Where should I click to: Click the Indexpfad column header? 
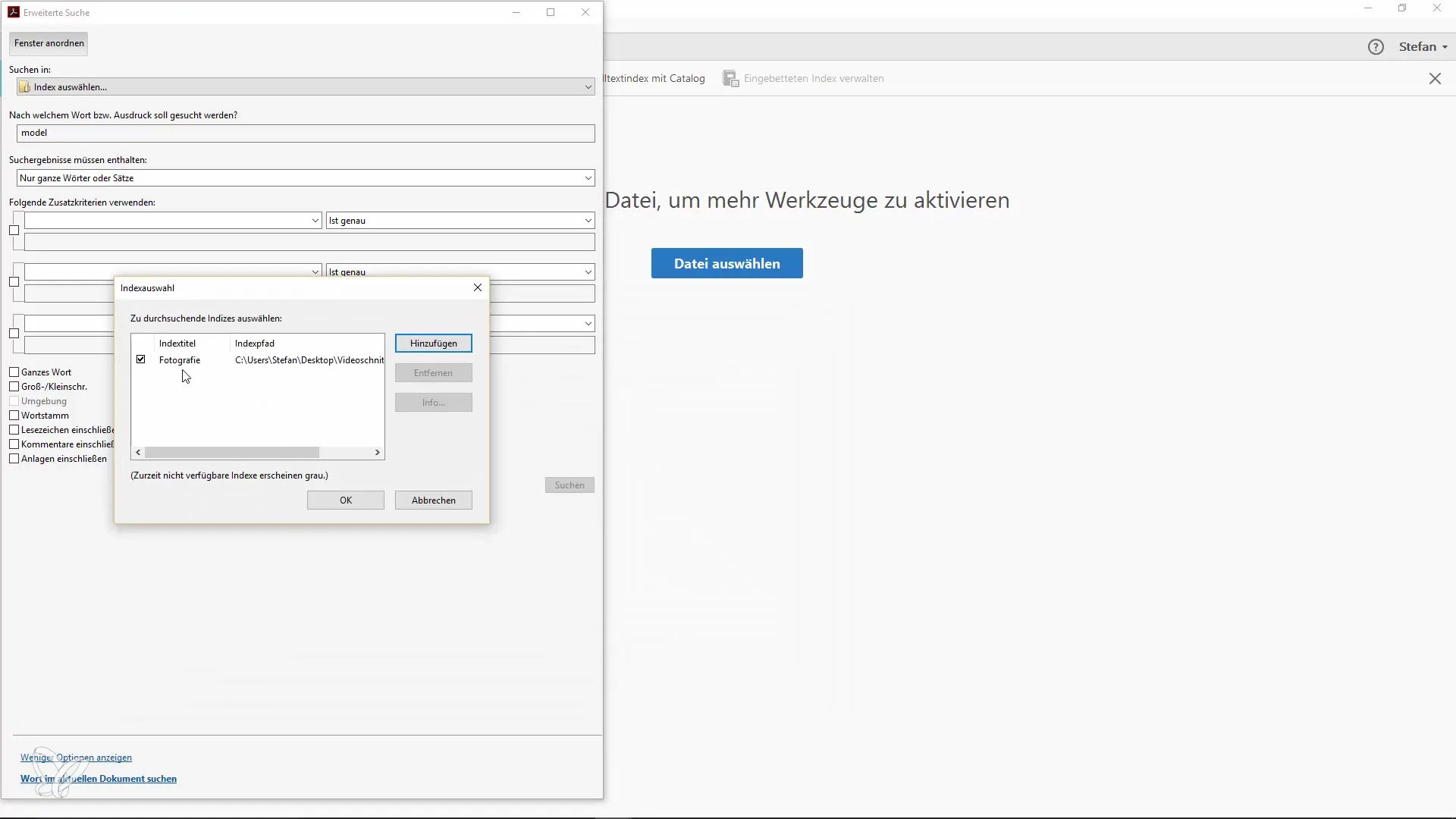(255, 344)
